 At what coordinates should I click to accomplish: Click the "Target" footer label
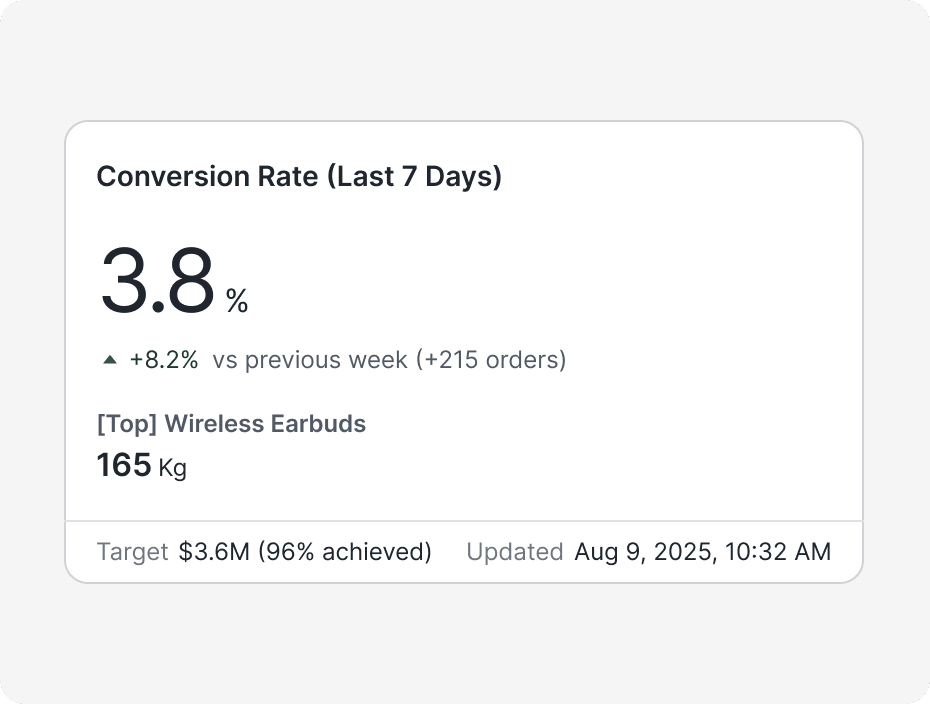[132, 552]
